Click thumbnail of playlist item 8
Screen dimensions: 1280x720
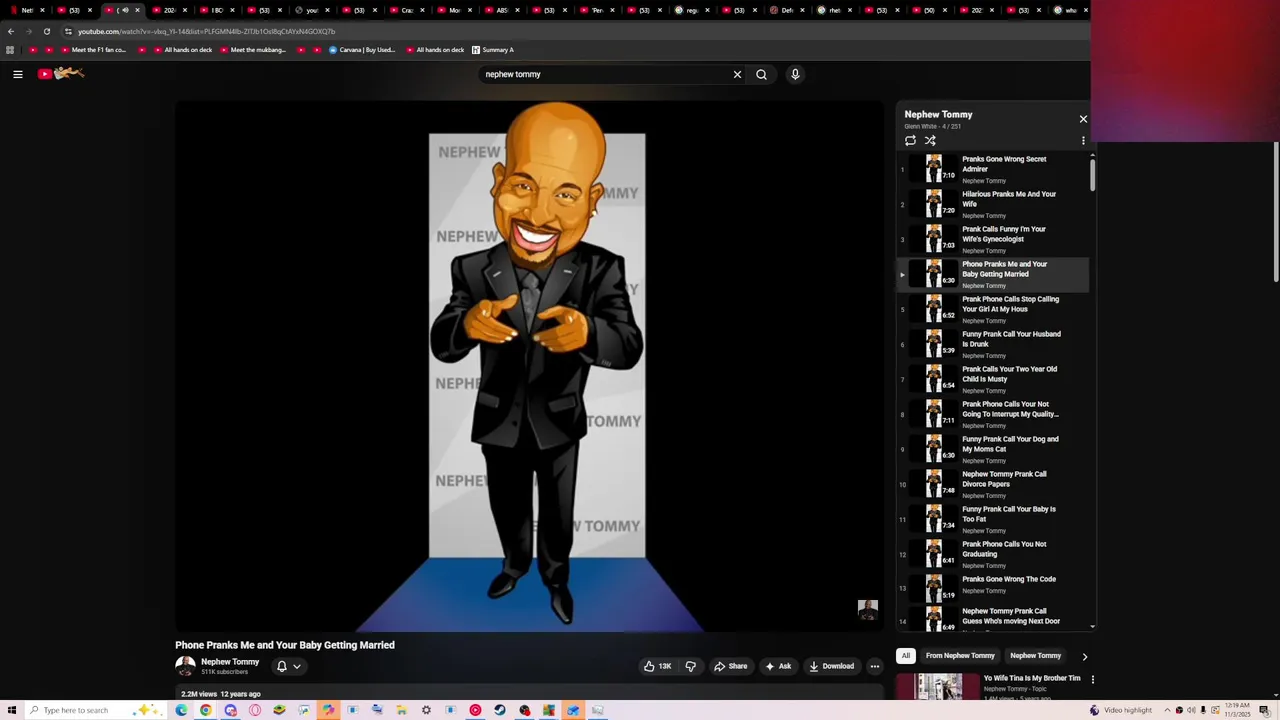click(x=933, y=413)
